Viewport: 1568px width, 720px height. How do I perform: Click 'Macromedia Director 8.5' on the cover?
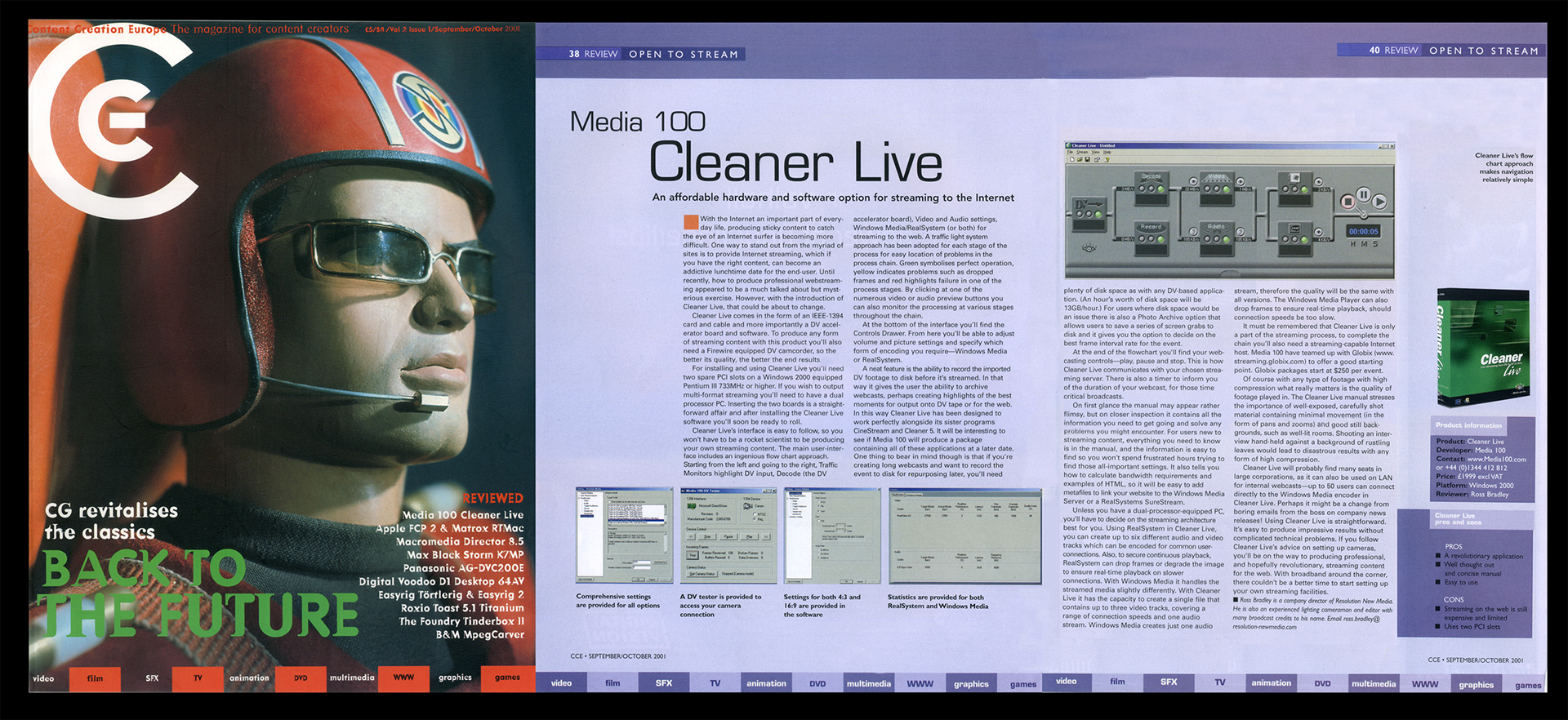(x=460, y=541)
